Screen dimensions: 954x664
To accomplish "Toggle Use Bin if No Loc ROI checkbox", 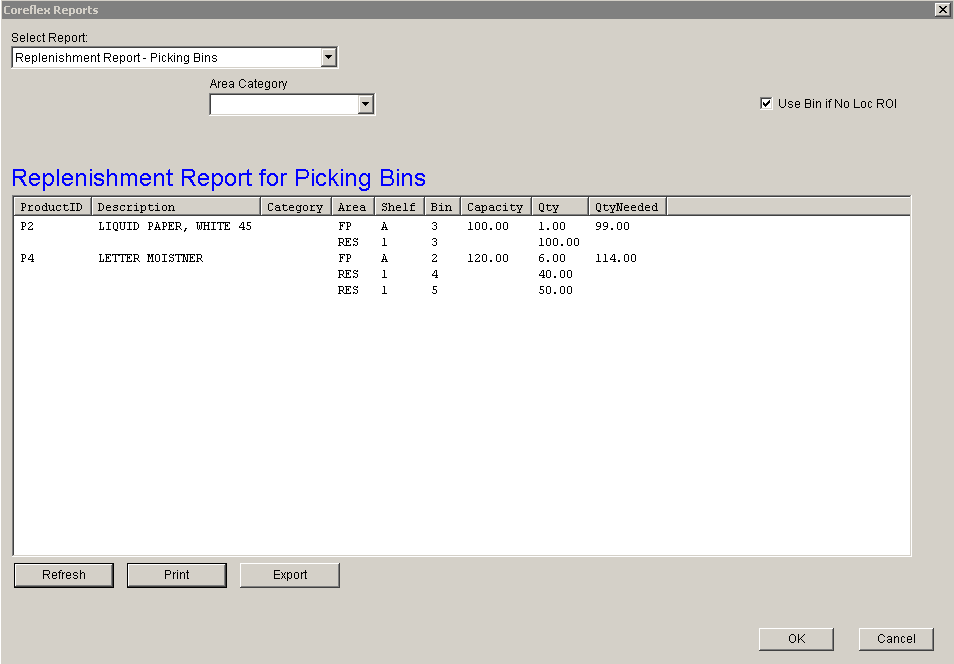I will point(766,103).
